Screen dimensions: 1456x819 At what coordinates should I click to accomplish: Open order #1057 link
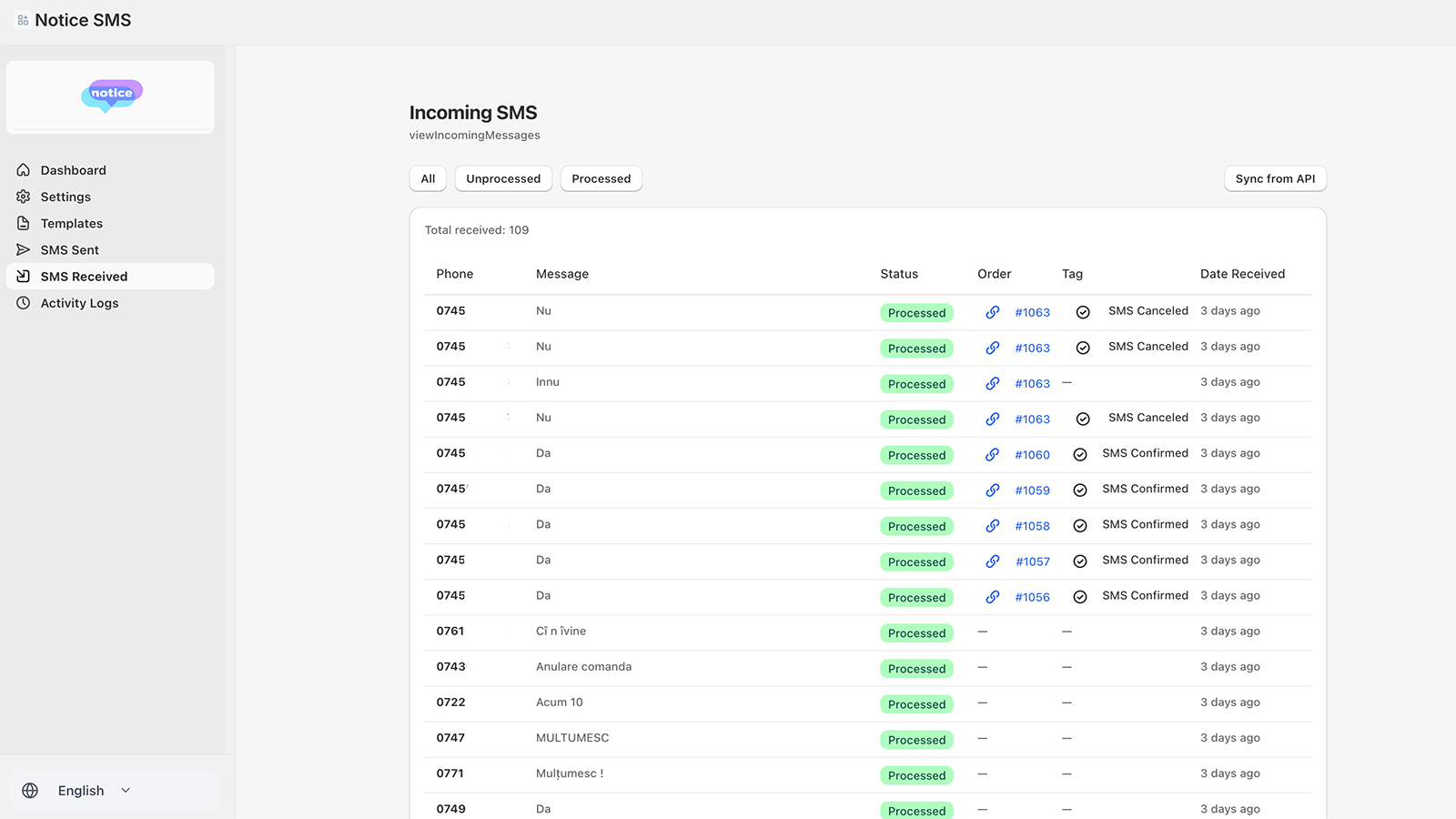(x=1033, y=561)
